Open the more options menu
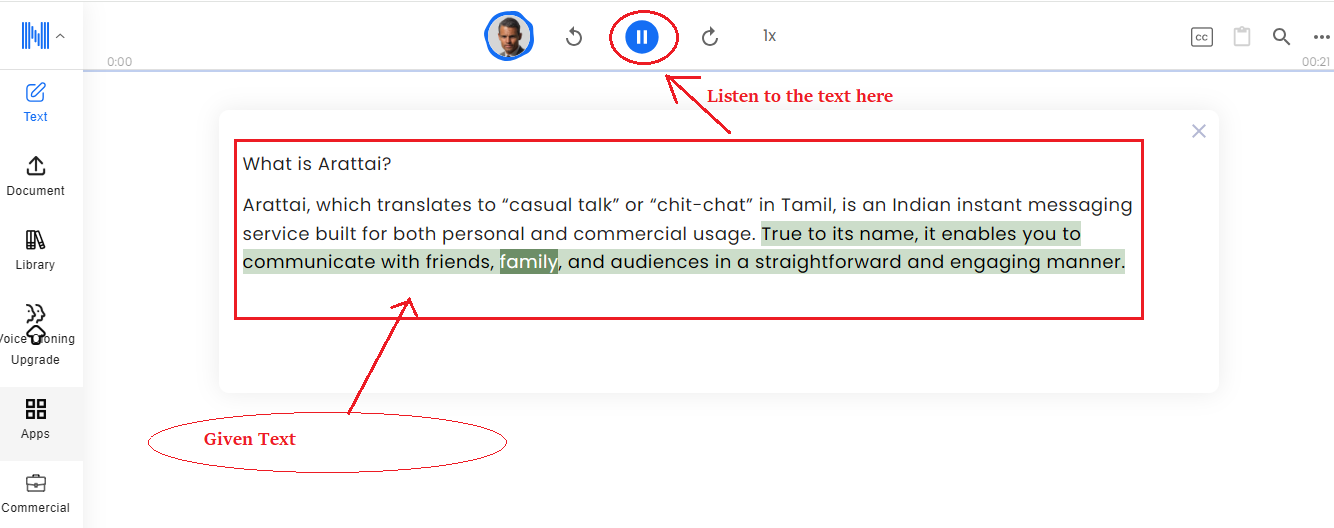 pos(1321,37)
